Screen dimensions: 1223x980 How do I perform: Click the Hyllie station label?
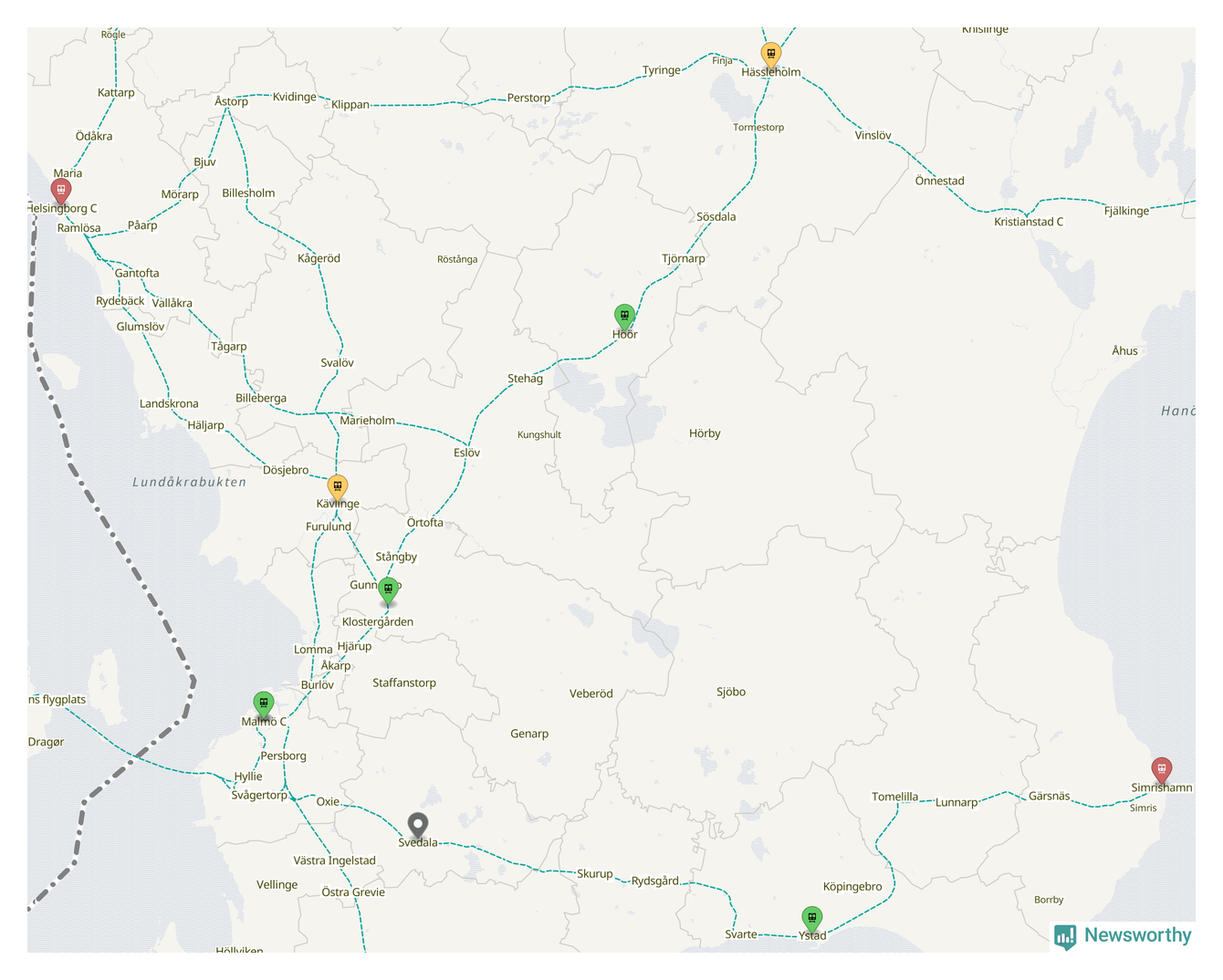(x=248, y=777)
